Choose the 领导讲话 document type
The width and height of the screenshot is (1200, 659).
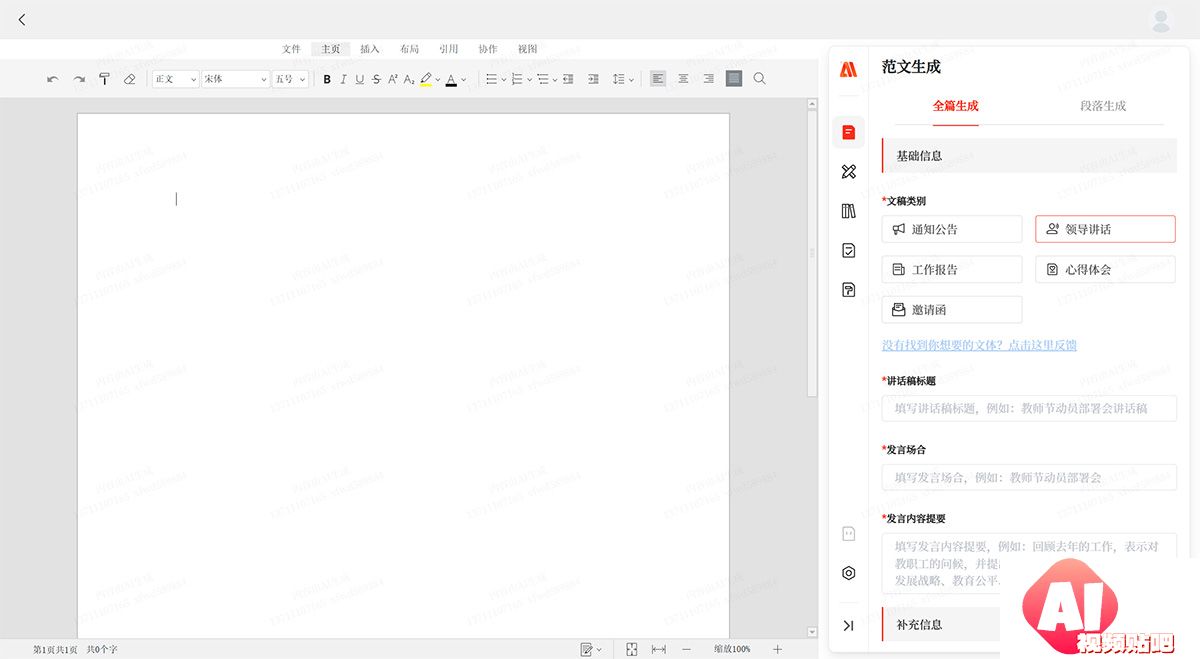pyautogui.click(x=1105, y=229)
